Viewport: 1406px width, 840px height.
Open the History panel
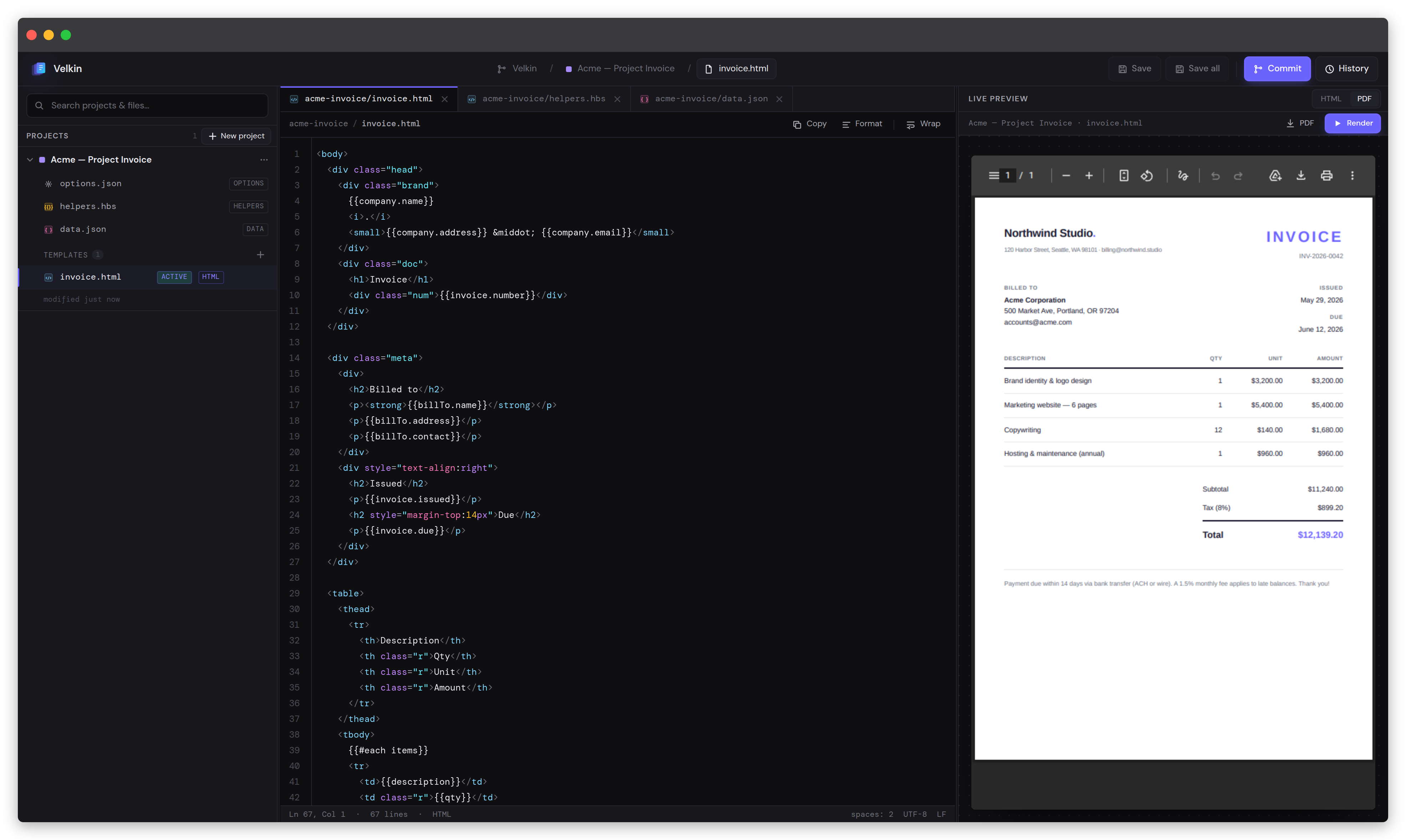(1346, 68)
